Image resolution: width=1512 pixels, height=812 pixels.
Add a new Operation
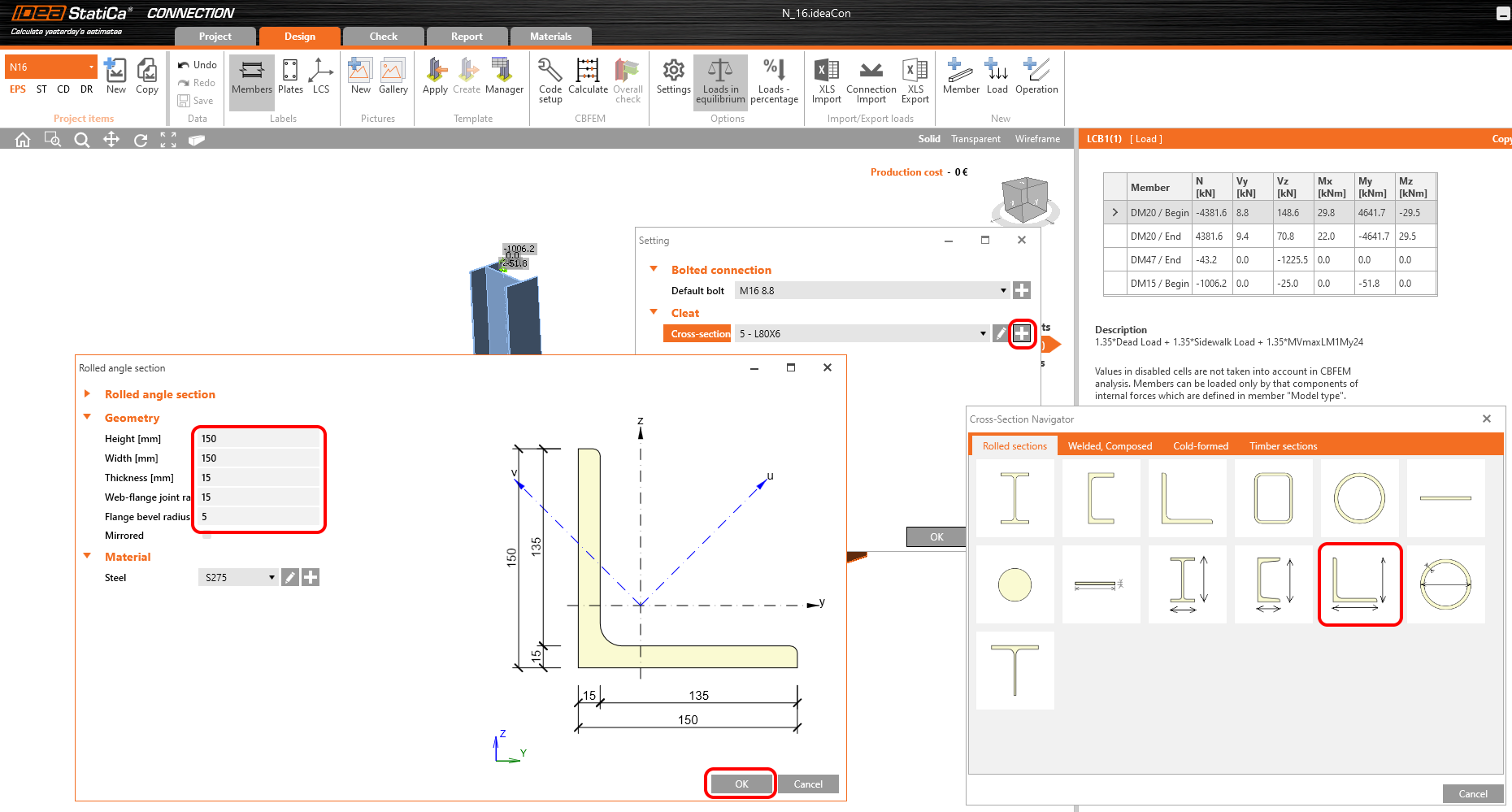1036,77
